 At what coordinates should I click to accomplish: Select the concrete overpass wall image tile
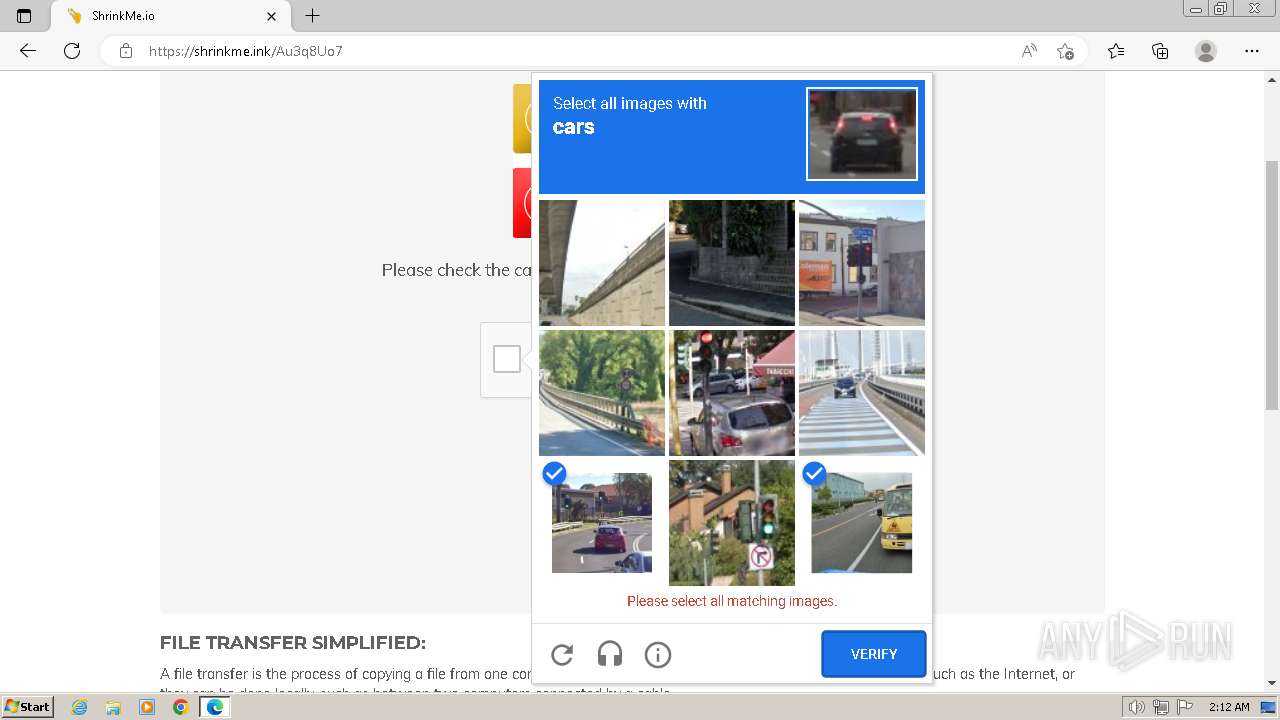pos(602,263)
